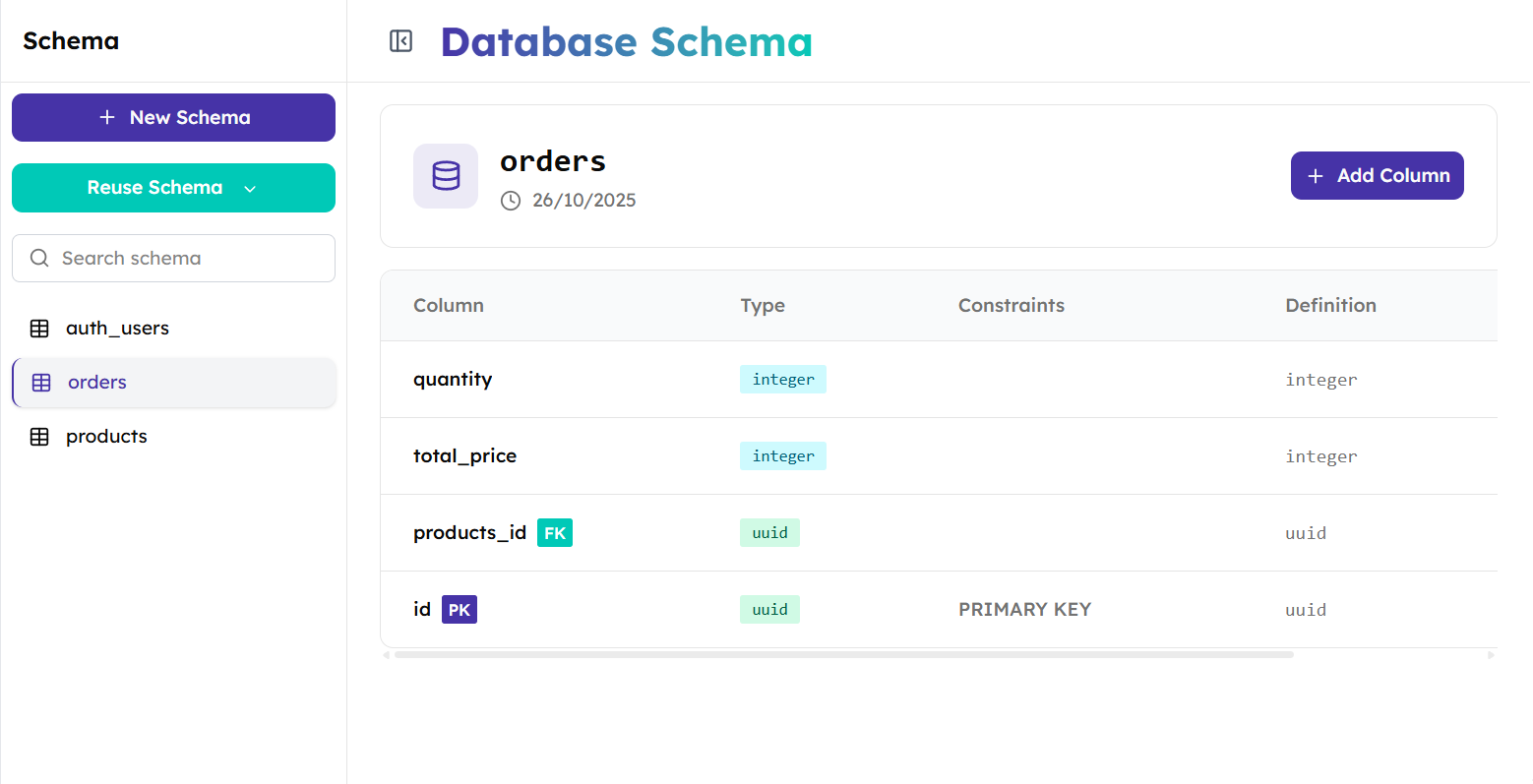Click the auth_users table grid icon
Image resolution: width=1533 pixels, height=784 pixels.
tap(39, 329)
